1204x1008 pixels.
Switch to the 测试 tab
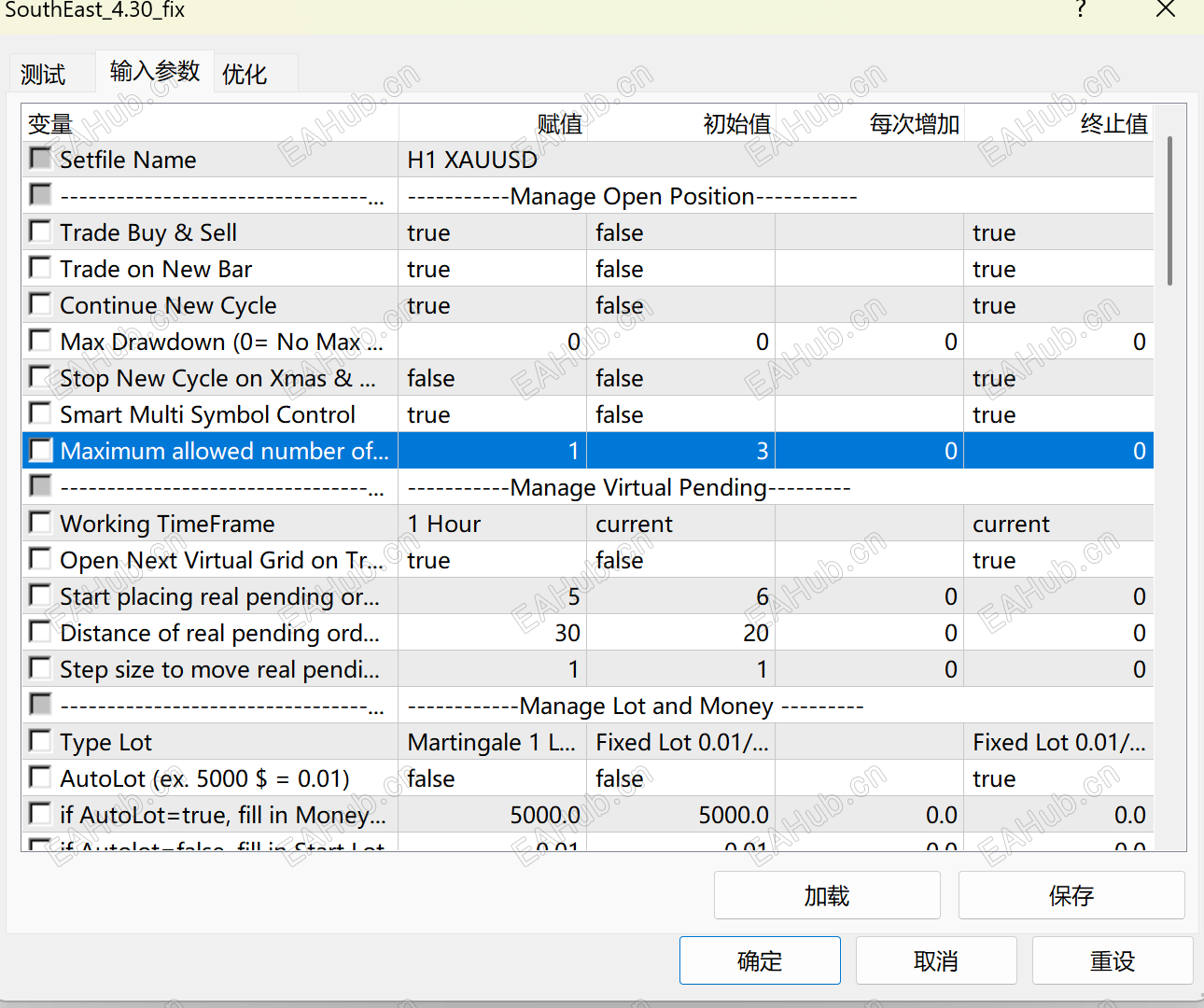tap(44, 74)
